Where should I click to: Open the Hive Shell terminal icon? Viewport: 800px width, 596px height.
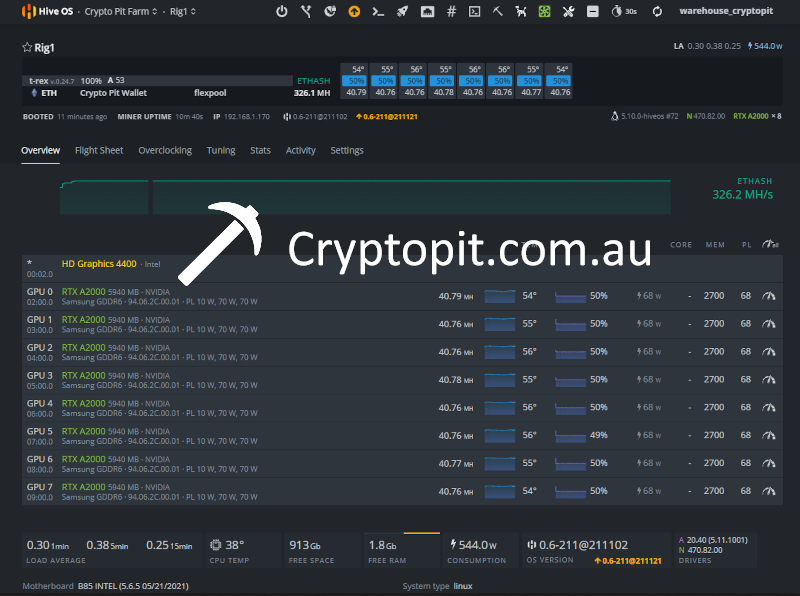(474, 11)
